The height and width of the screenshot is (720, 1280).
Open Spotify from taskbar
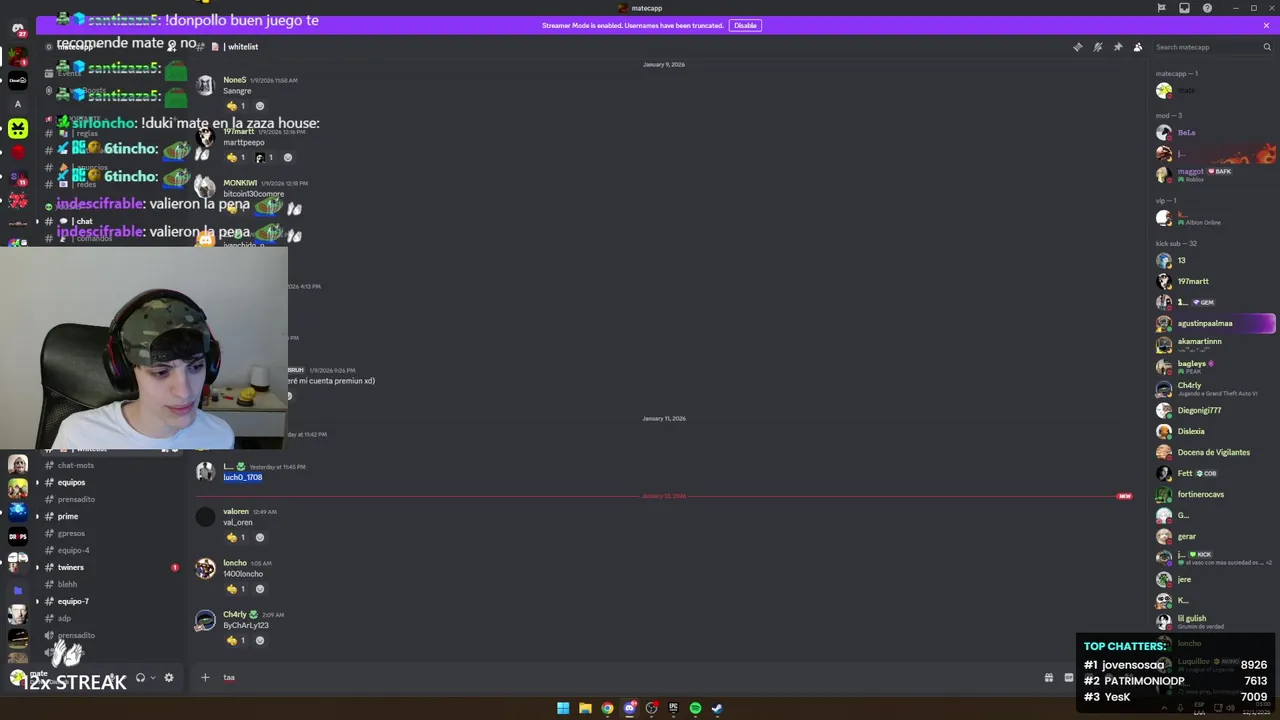click(695, 708)
